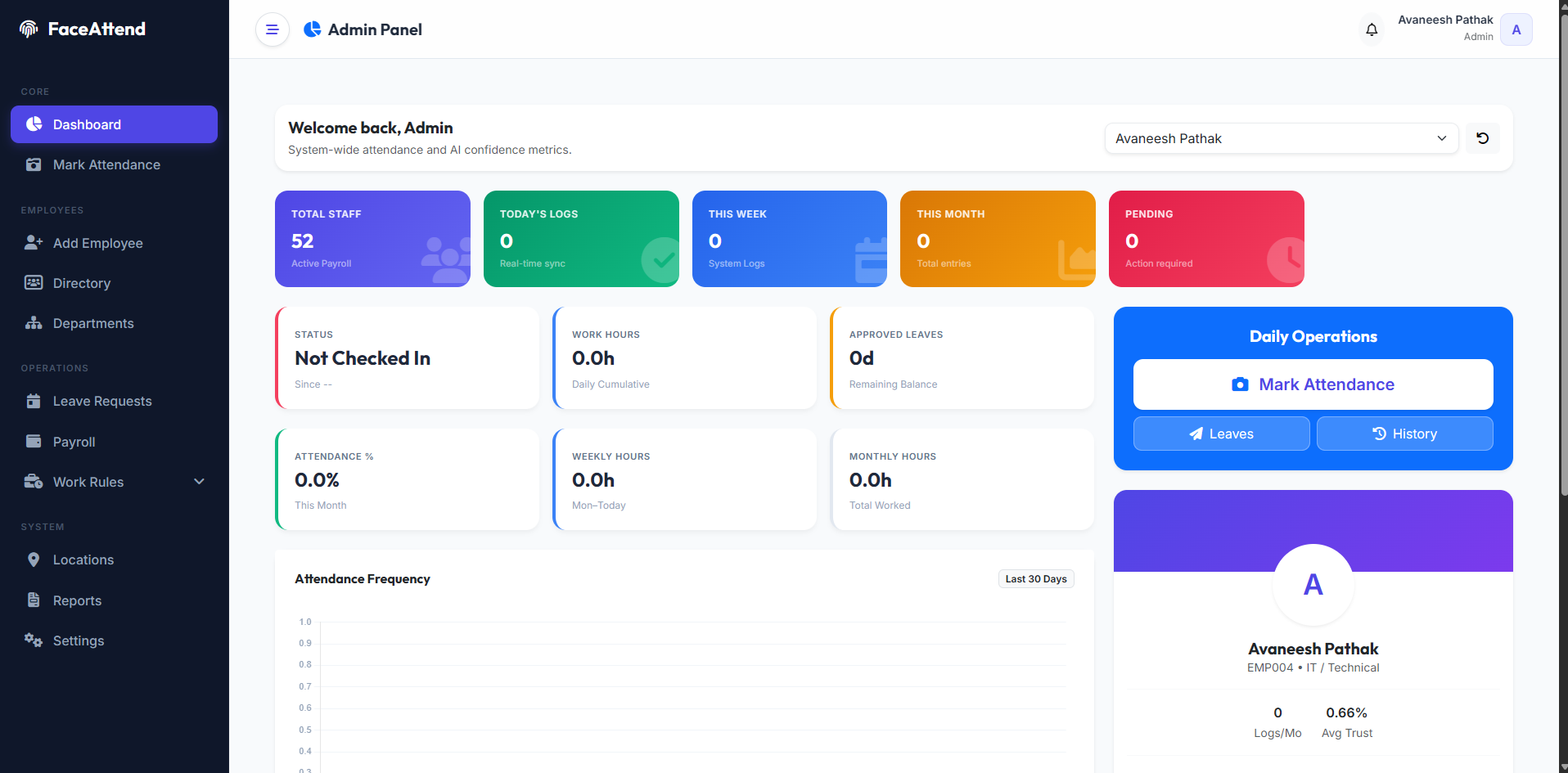The image size is (1568, 773).
Task: Toggle the sidebar with the hamburger button
Action: pyautogui.click(x=273, y=29)
